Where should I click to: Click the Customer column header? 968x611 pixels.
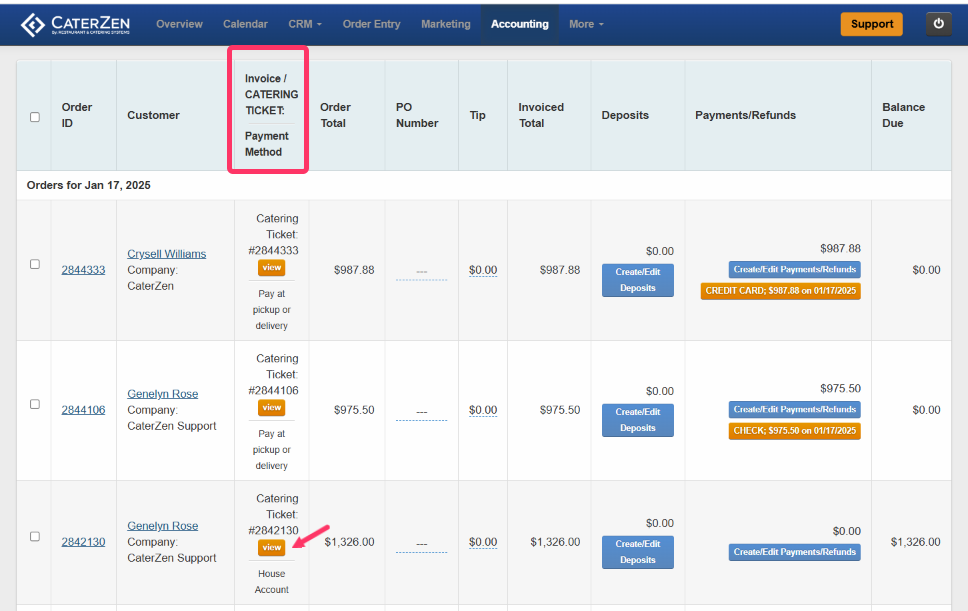(x=153, y=115)
